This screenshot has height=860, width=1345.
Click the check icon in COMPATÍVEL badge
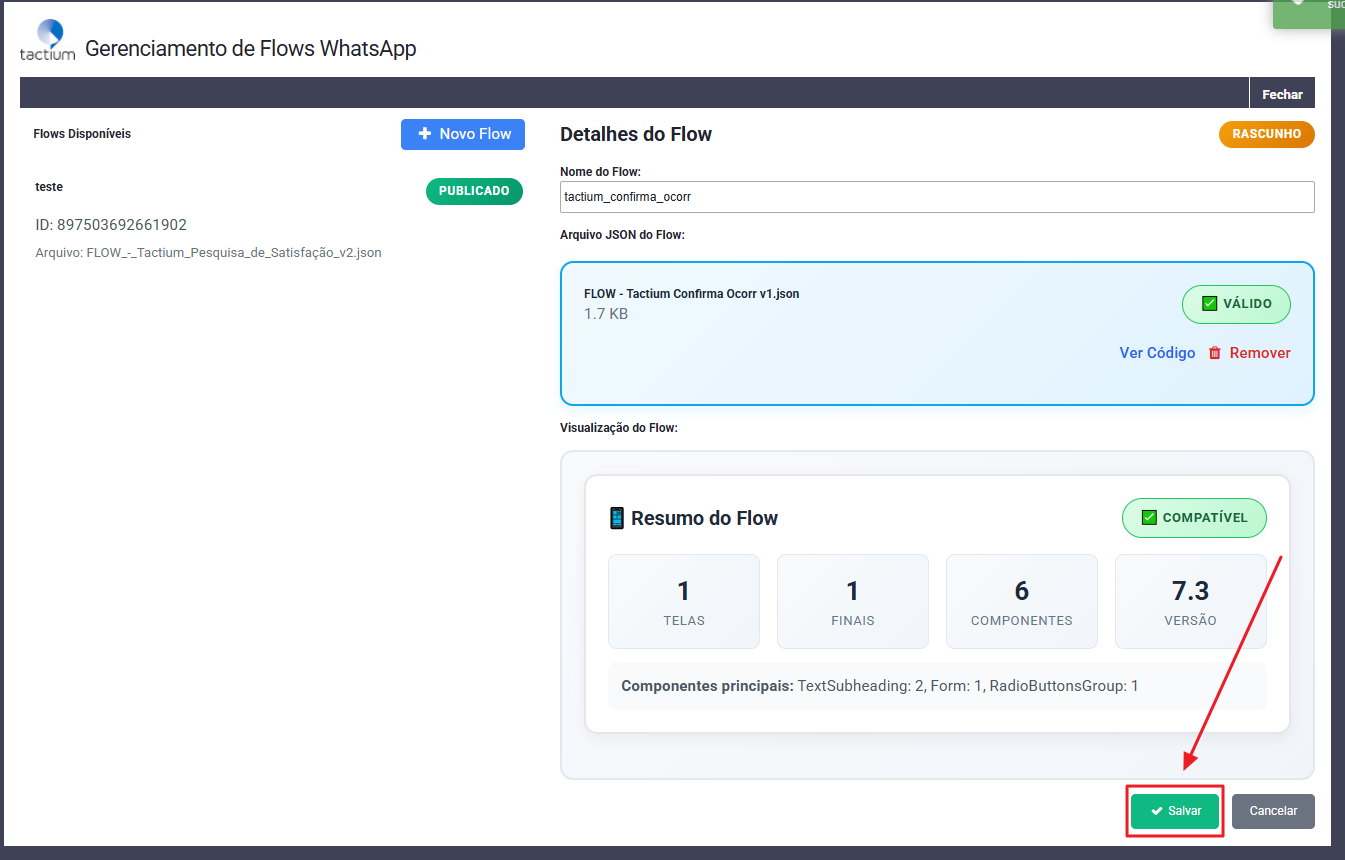click(1149, 518)
